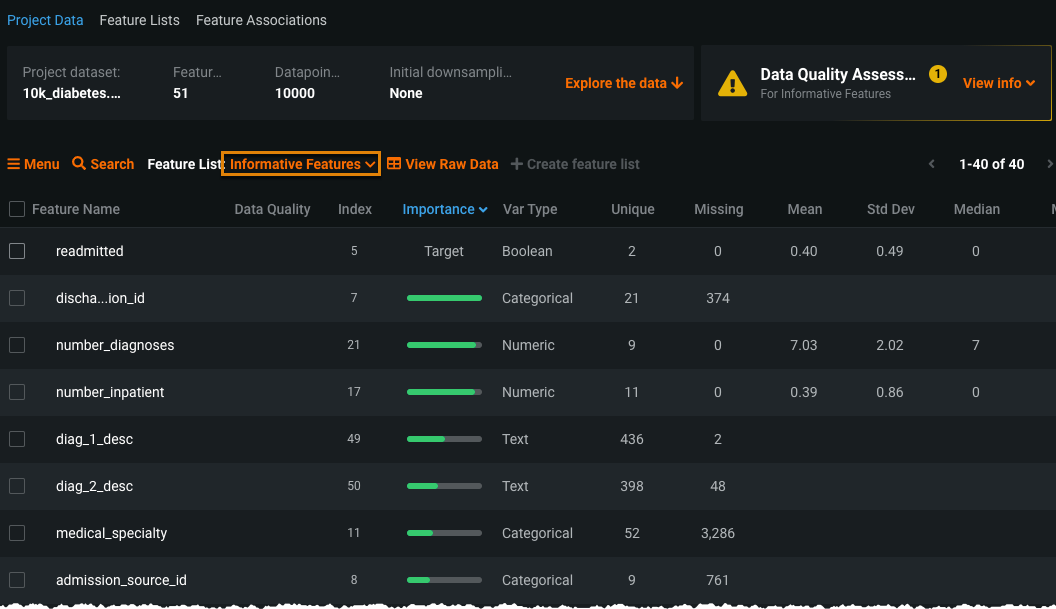Click the Missing column header
Viewport: 1056px width, 609px height.
(718, 209)
